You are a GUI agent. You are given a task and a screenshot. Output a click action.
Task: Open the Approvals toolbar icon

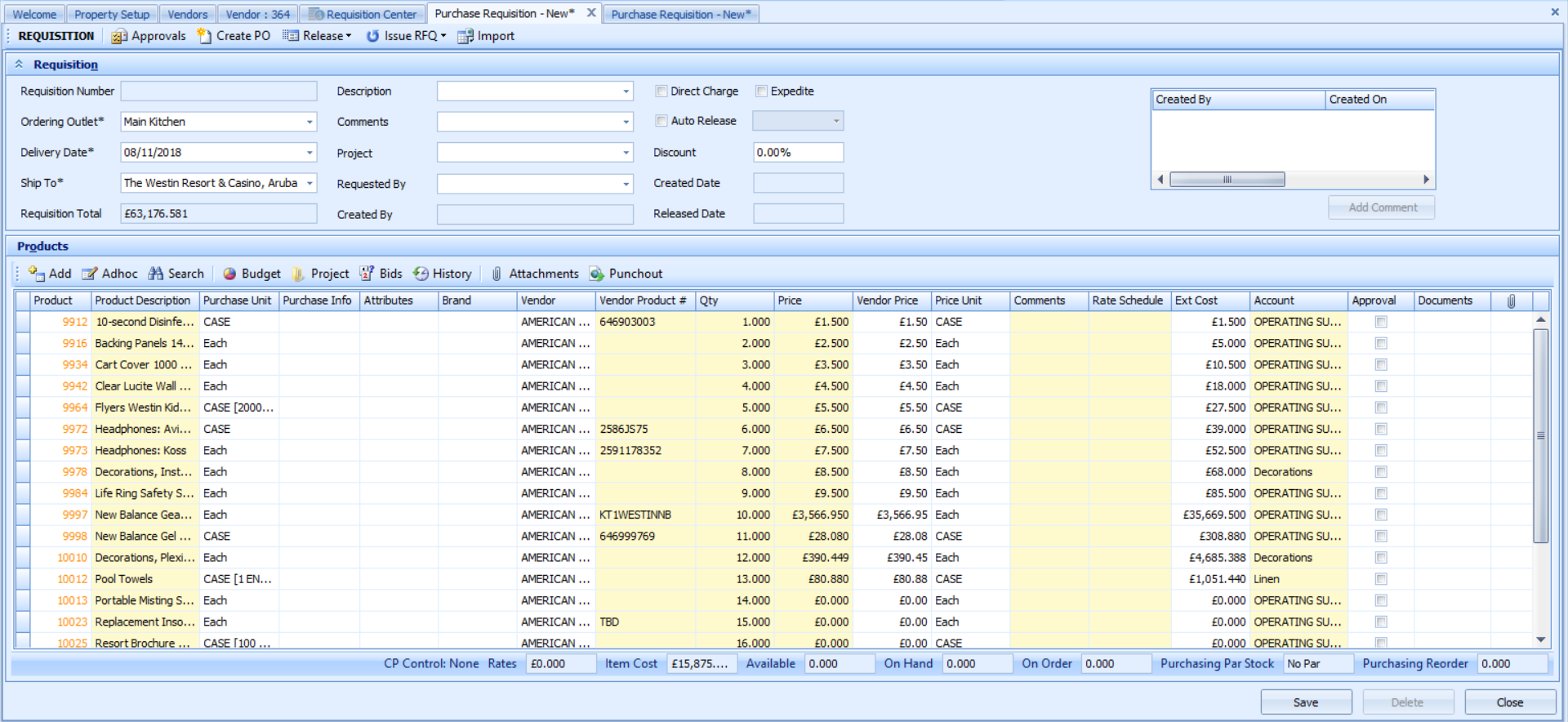120,36
